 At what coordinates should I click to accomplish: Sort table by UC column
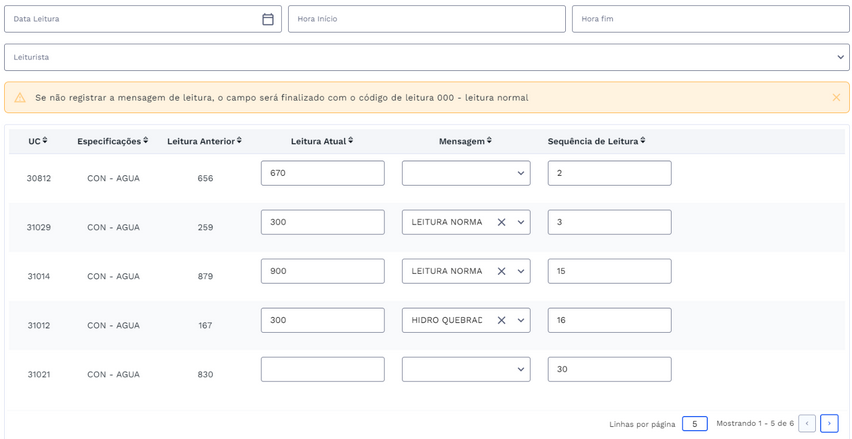(38, 141)
